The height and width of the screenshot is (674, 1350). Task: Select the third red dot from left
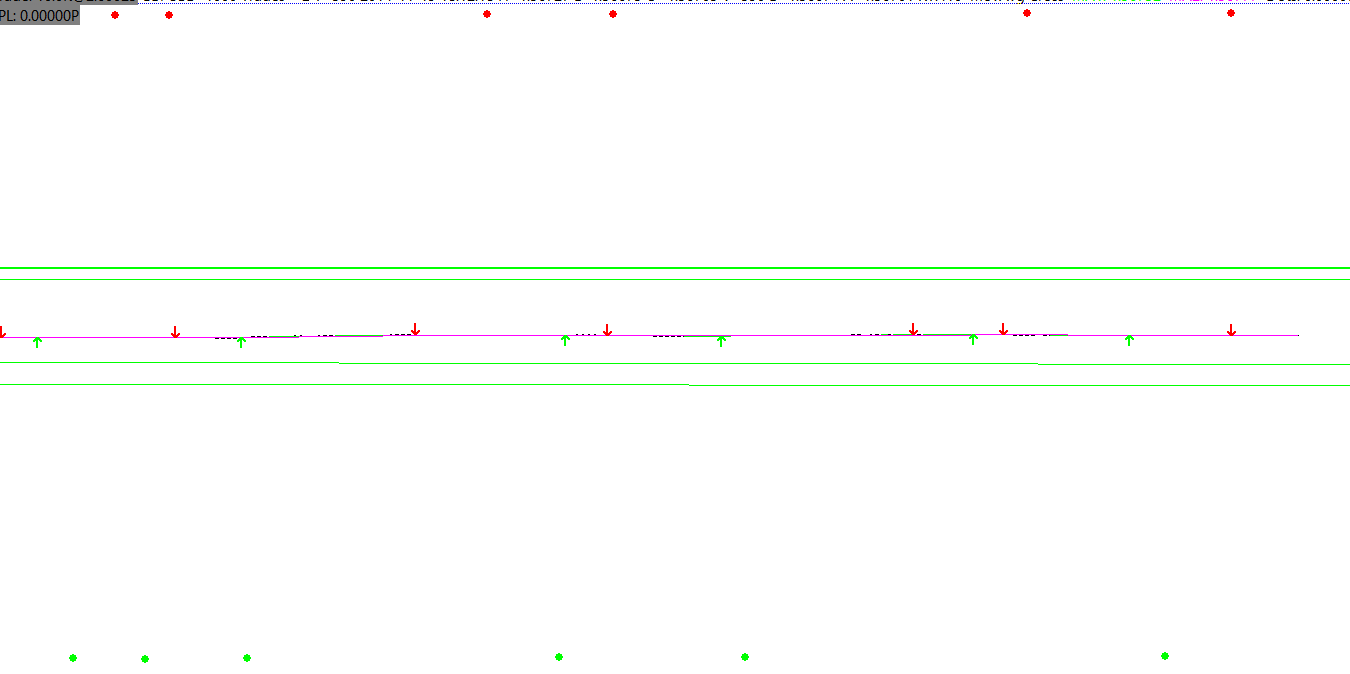[487, 14]
